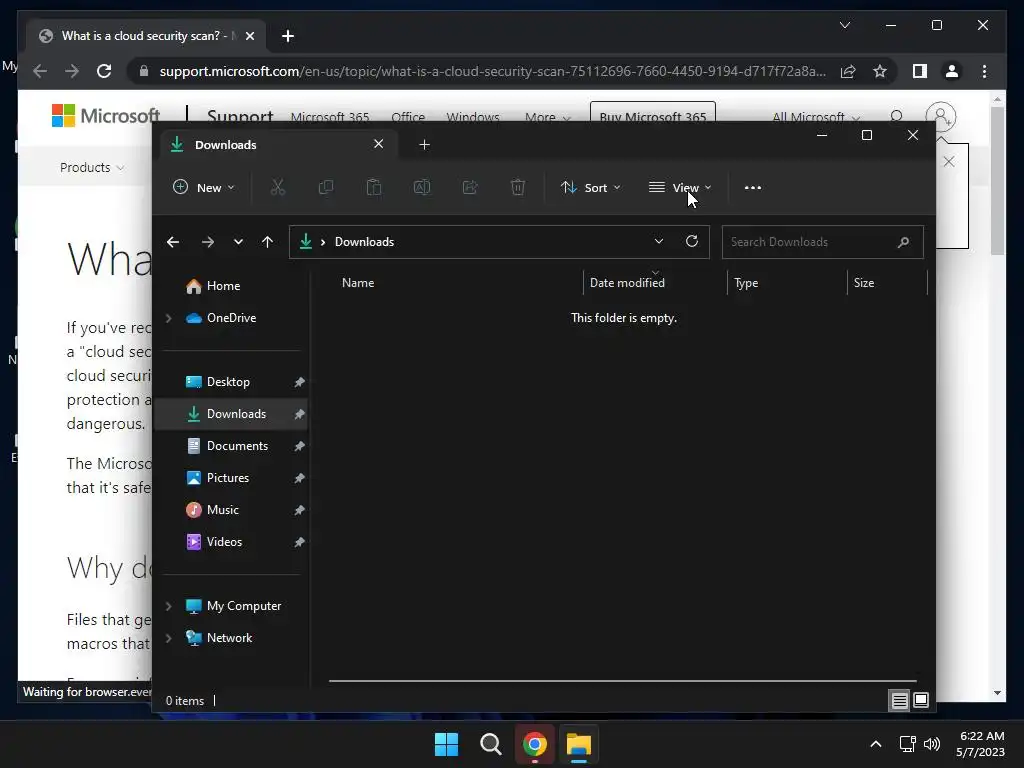Click the browser page vertical scrollbar
Screen dimensions: 1024x768
997,180
